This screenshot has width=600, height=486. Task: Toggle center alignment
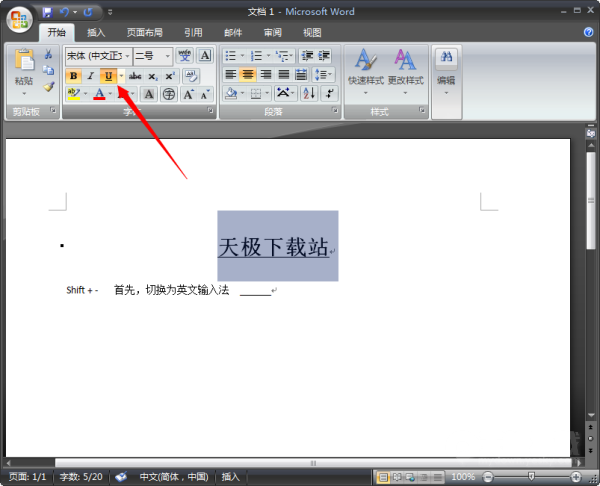pyautogui.click(x=248, y=74)
